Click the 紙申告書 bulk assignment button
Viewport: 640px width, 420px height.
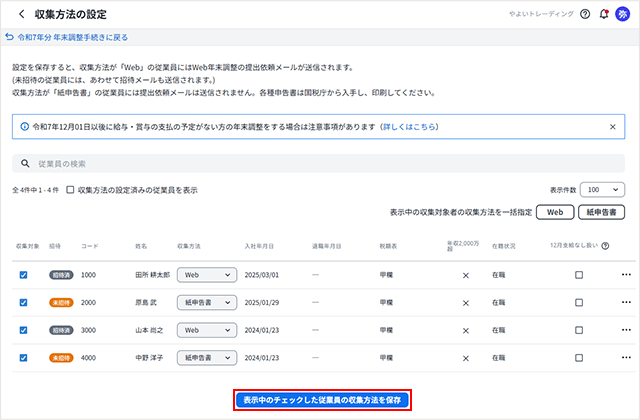[601, 212]
